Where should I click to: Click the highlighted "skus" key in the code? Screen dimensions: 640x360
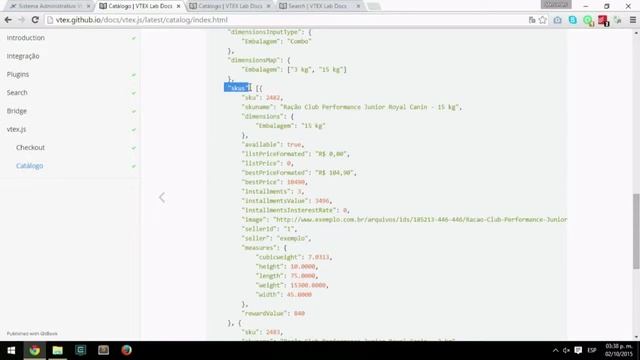[237, 88]
